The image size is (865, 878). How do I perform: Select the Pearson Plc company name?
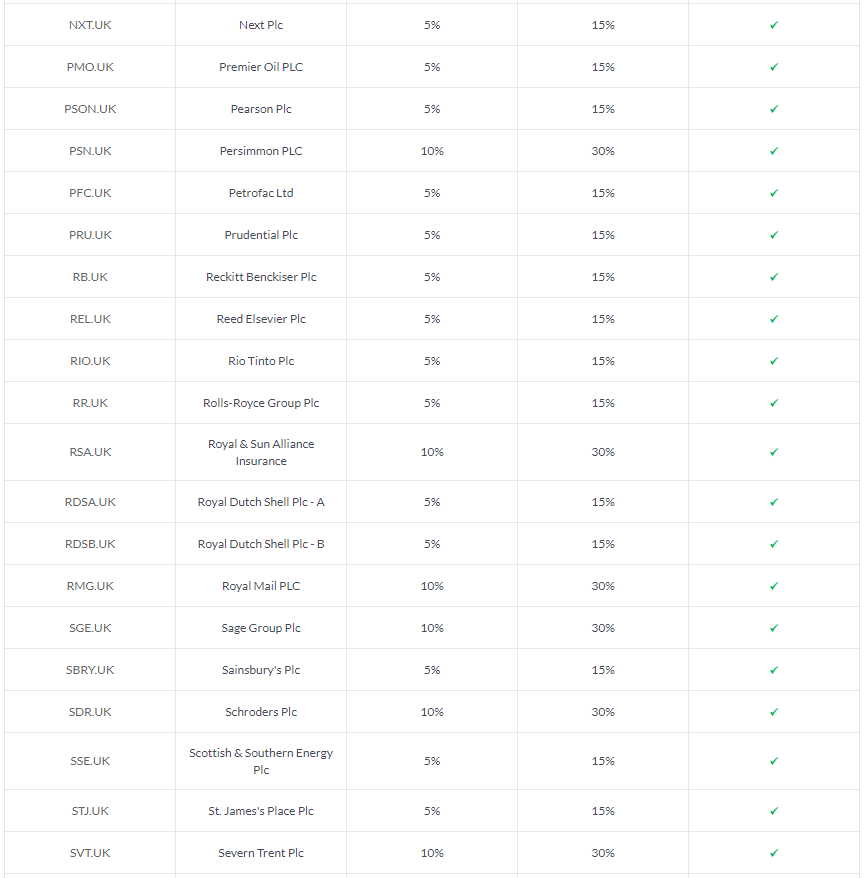[261, 109]
